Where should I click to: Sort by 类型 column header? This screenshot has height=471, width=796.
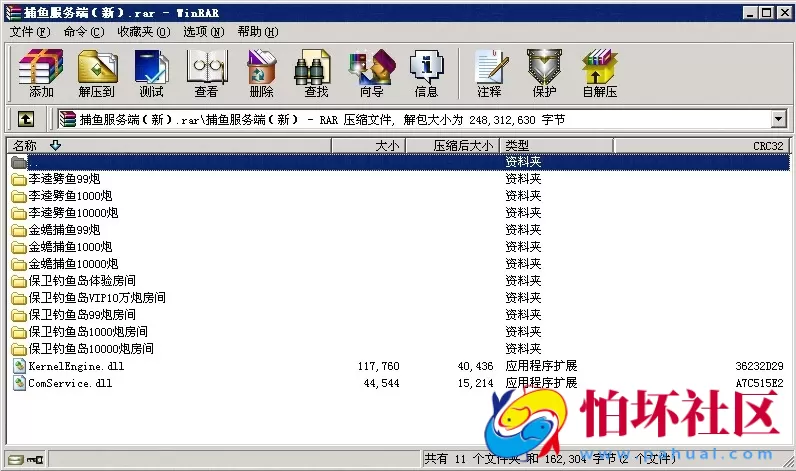coord(556,146)
